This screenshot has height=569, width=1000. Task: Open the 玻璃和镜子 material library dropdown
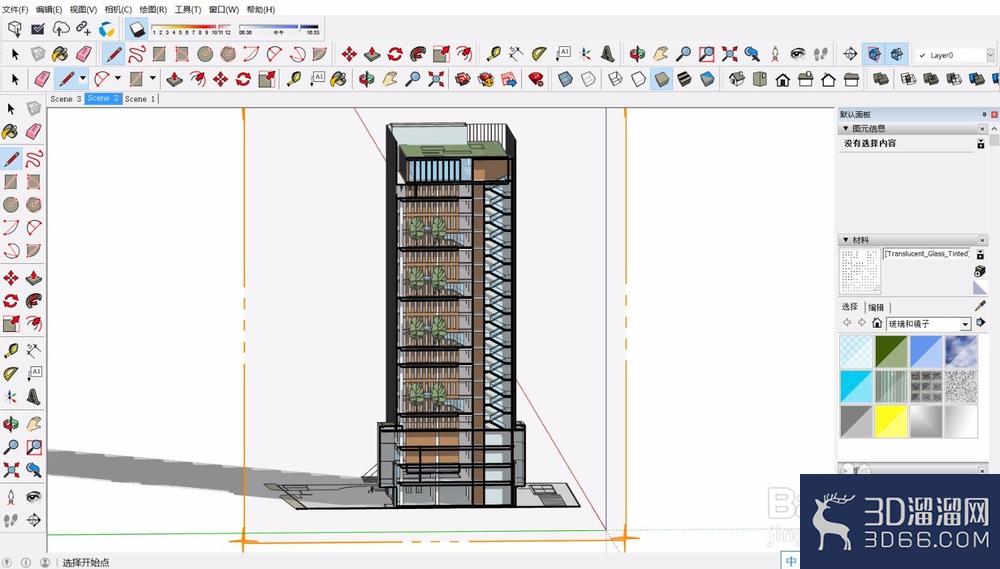pos(965,324)
